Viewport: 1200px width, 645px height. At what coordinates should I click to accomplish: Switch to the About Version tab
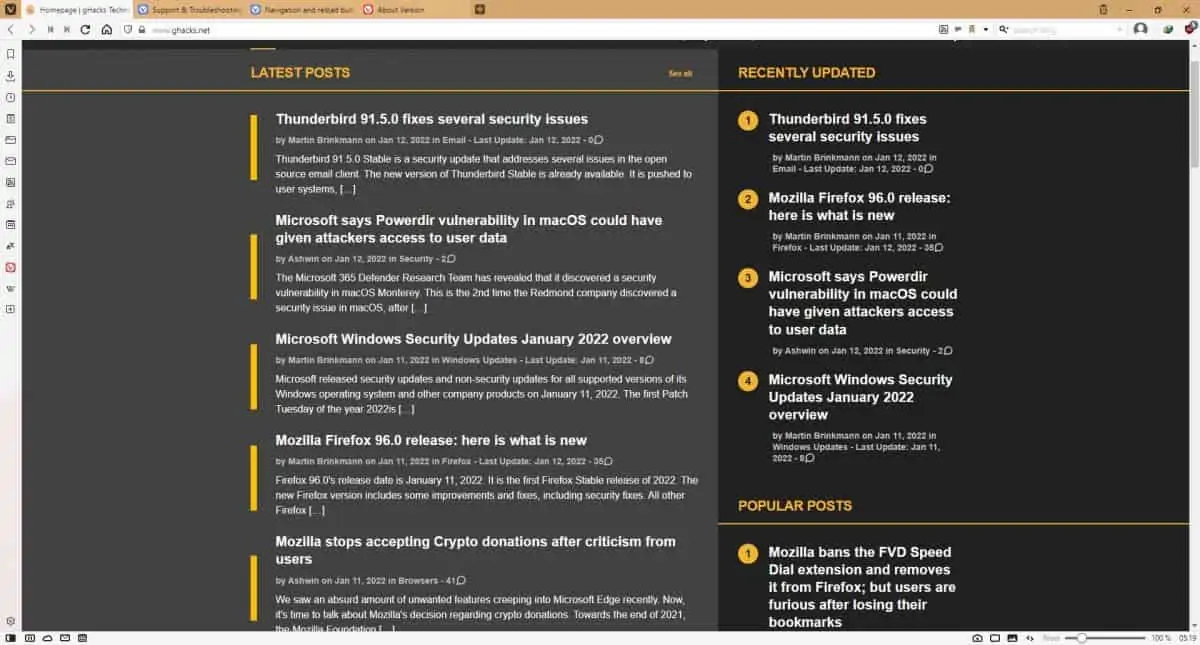[415, 9]
